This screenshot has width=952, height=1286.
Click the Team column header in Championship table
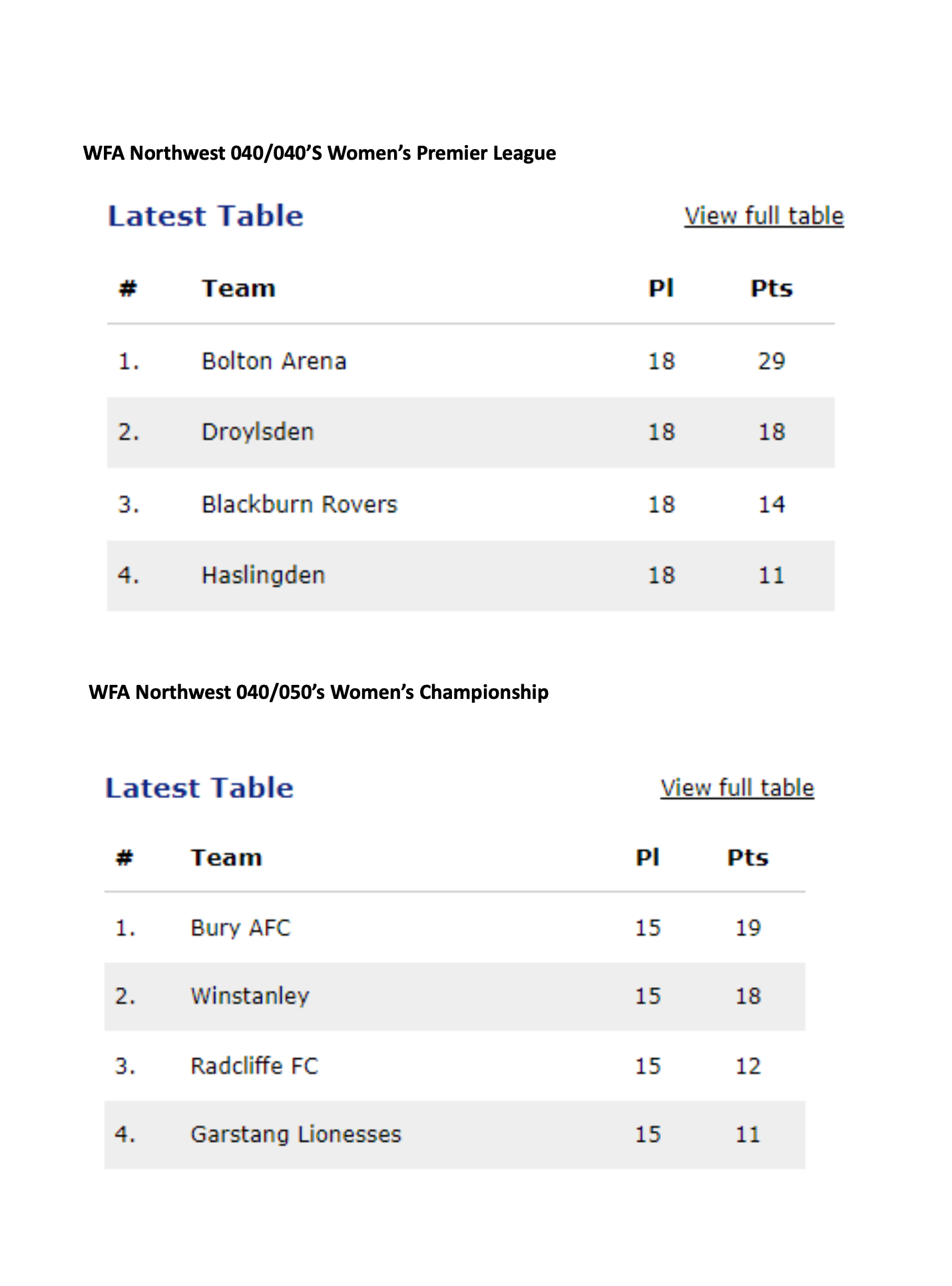[226, 857]
